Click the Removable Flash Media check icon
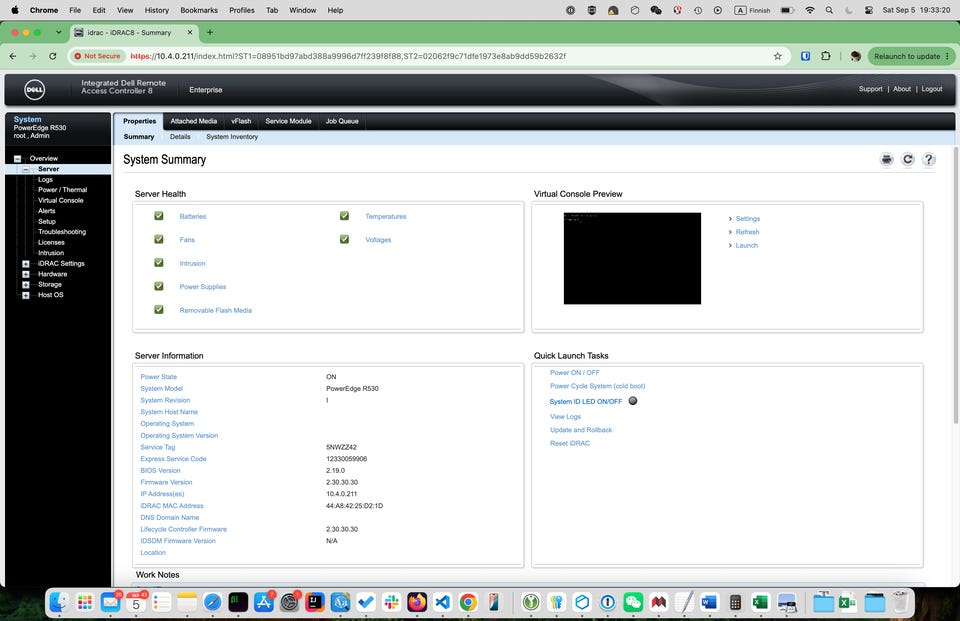 point(159,309)
